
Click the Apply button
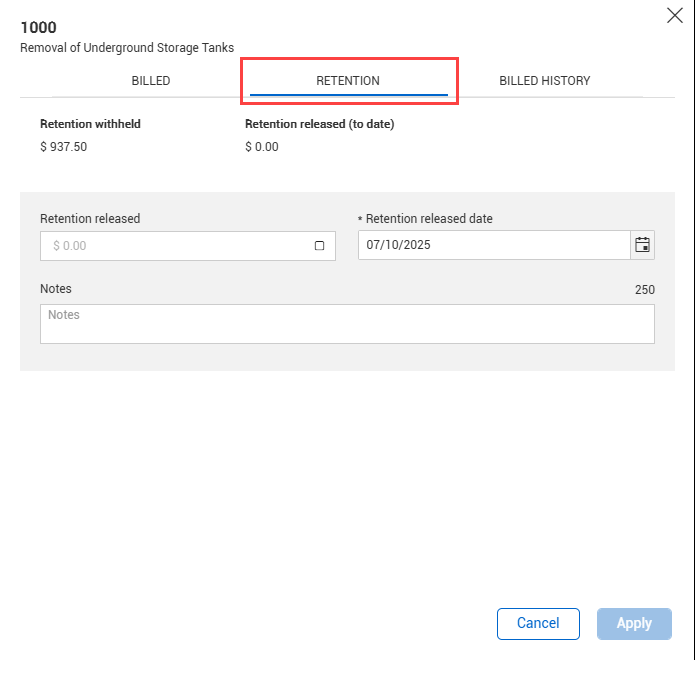click(634, 623)
